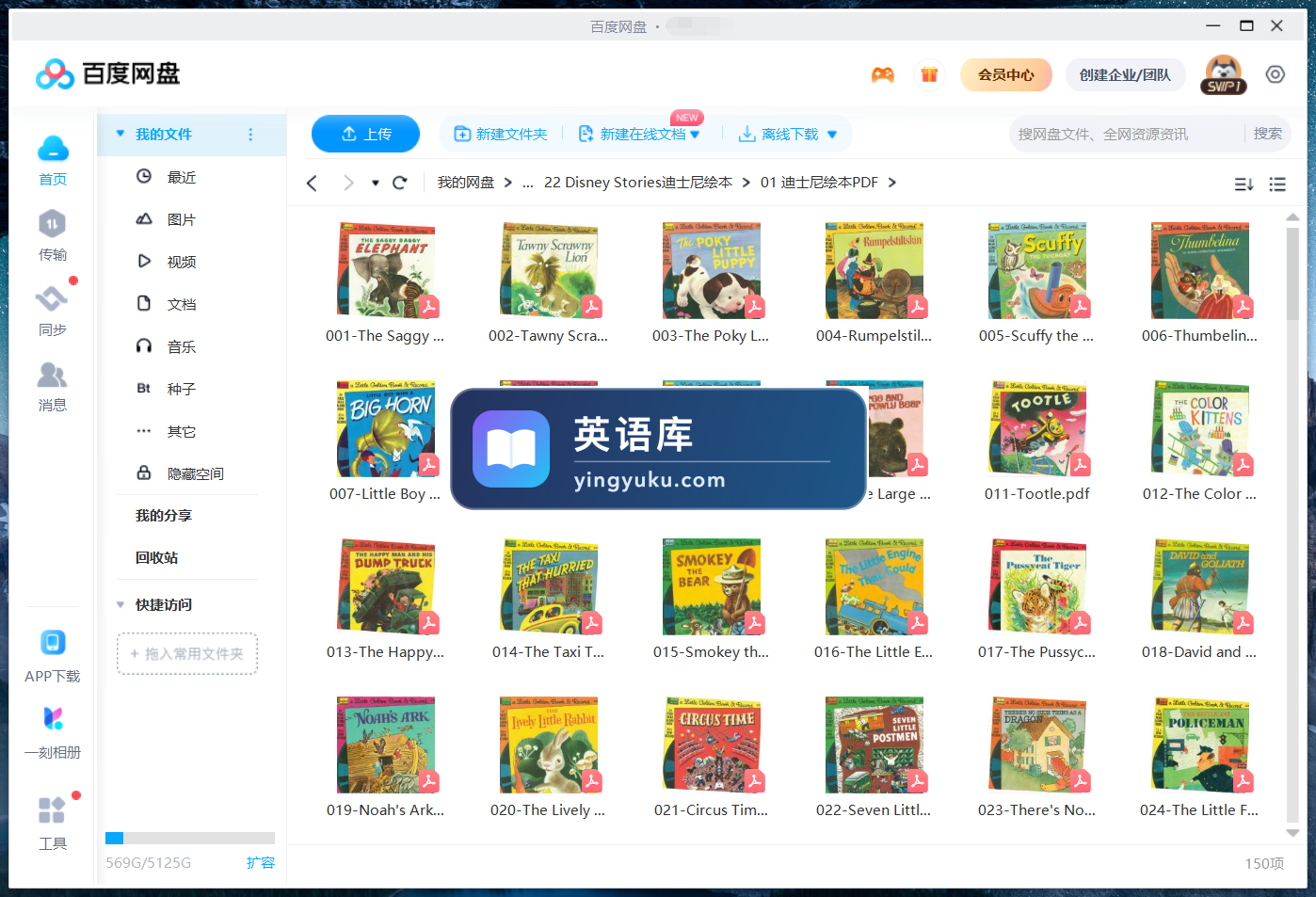The image size is (1316, 897).
Task: Expand the 新建在线文档 dropdown
Action: [x=695, y=135]
